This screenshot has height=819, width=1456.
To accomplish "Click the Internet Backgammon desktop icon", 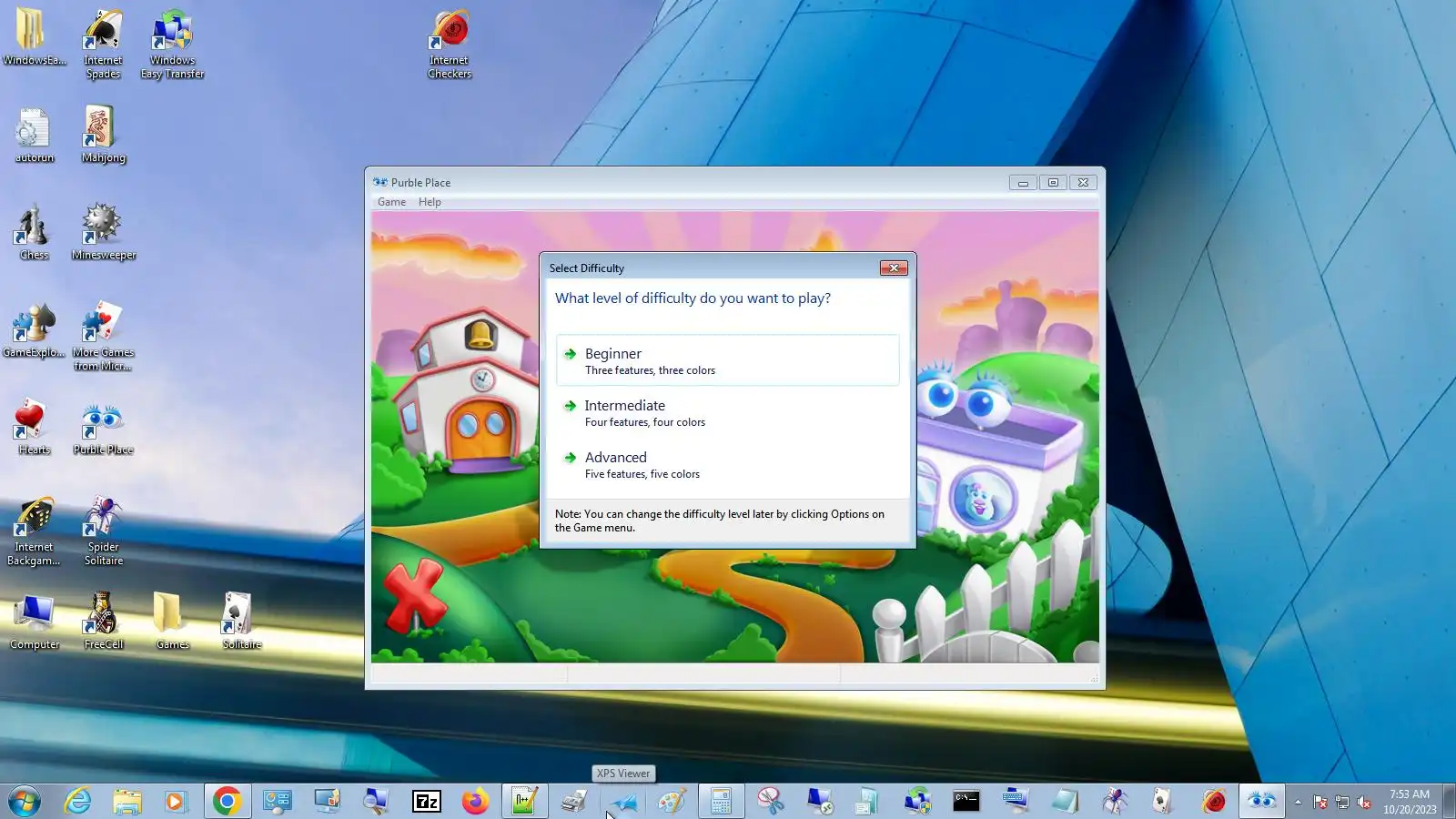I will point(34,531).
